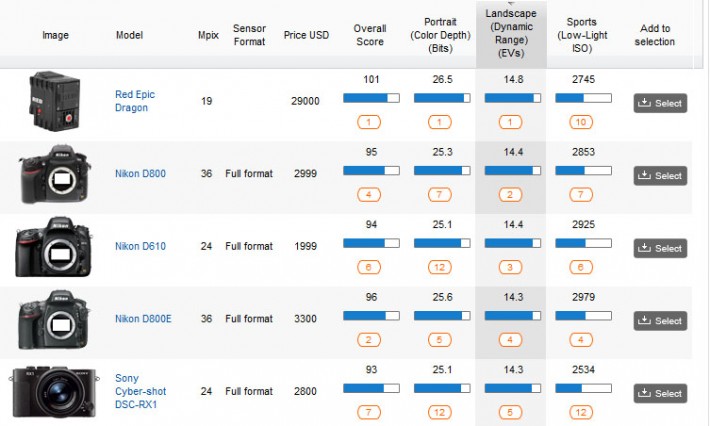Screen dimensions: 710x426
Task: Click Red Epic Dragon overall score bar
Action: pyautogui.click(x=370, y=98)
